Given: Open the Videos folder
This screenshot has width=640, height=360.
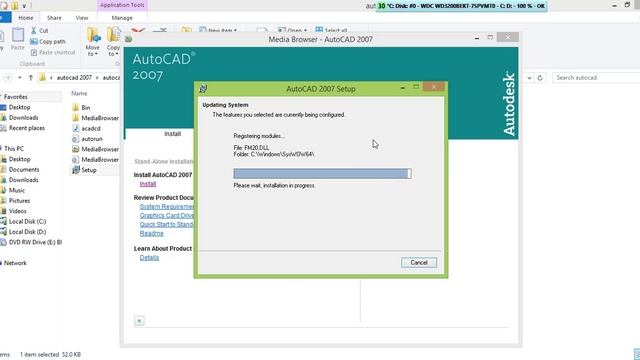Looking at the screenshot, I should [18, 211].
